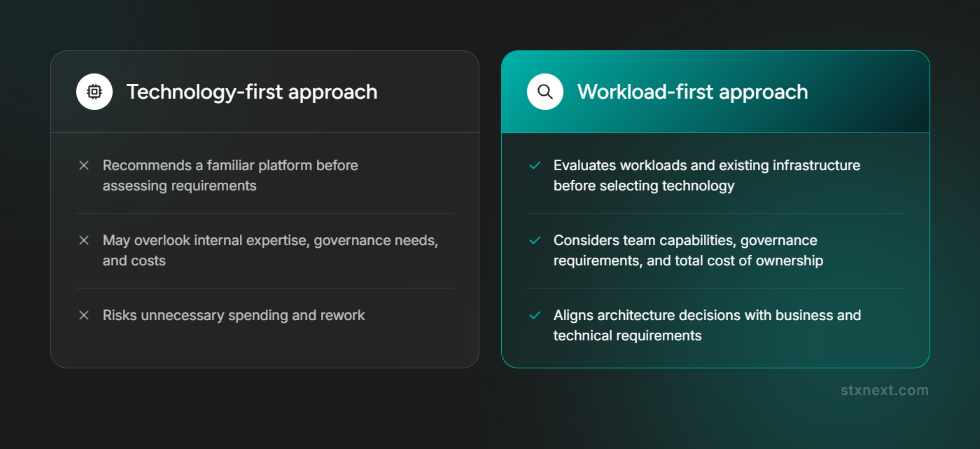Viewport: 980px width, 449px height.
Task: Click the stxnext.com label
Action: pos(885,391)
